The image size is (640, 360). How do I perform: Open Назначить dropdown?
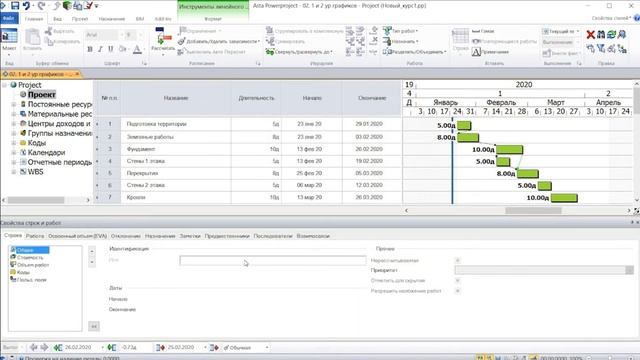point(400,41)
